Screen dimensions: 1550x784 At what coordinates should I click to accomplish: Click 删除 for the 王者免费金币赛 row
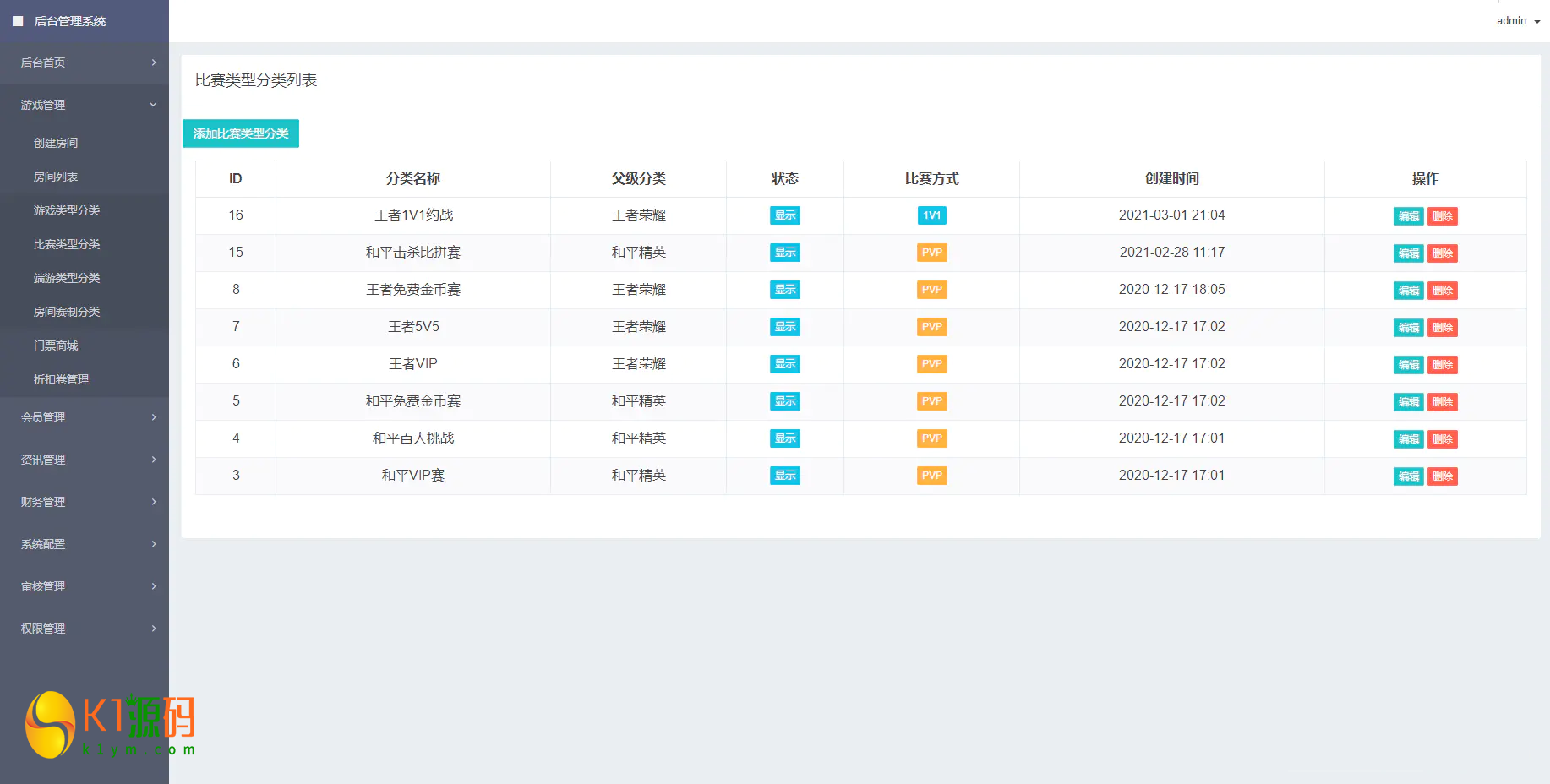(1442, 291)
